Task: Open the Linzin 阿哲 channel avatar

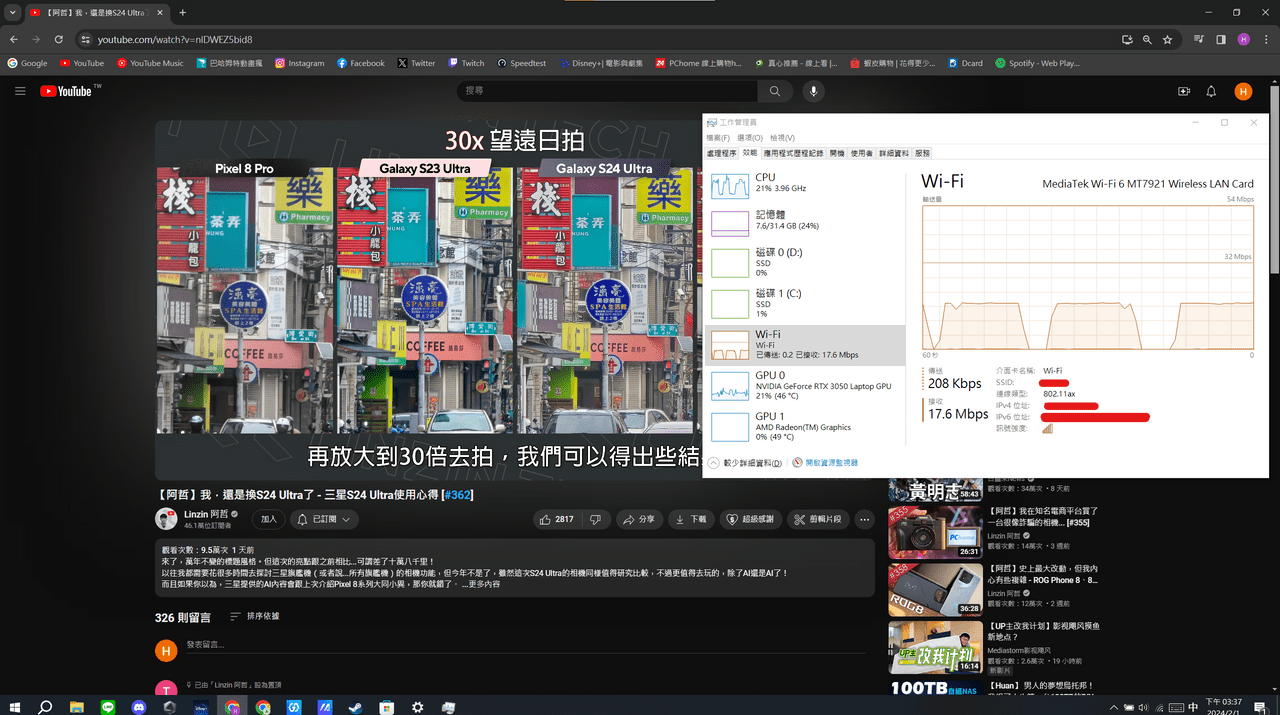Action: (x=166, y=518)
